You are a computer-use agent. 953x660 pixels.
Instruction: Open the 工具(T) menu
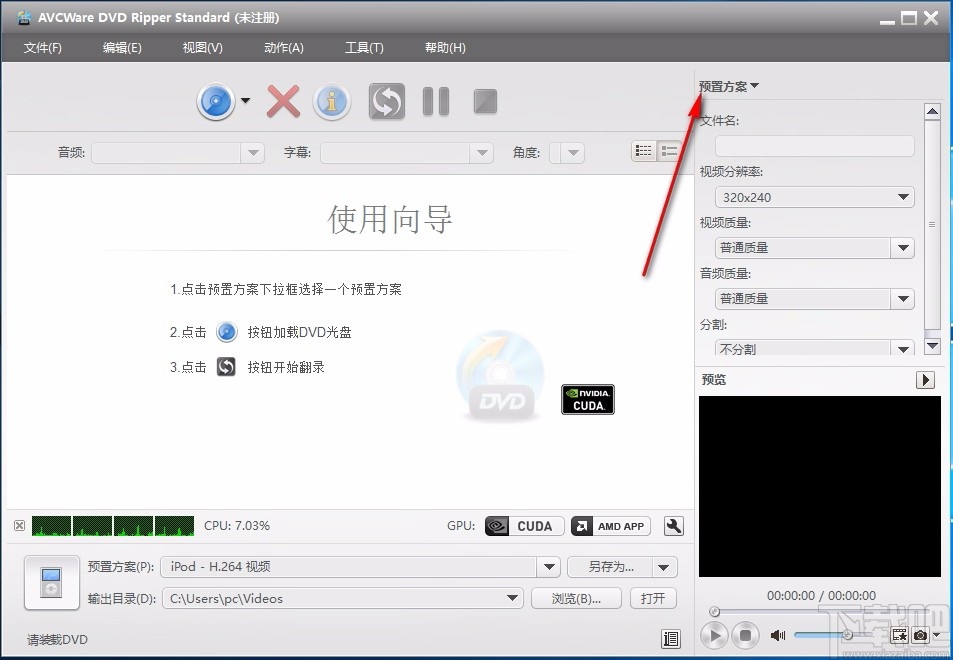point(364,47)
